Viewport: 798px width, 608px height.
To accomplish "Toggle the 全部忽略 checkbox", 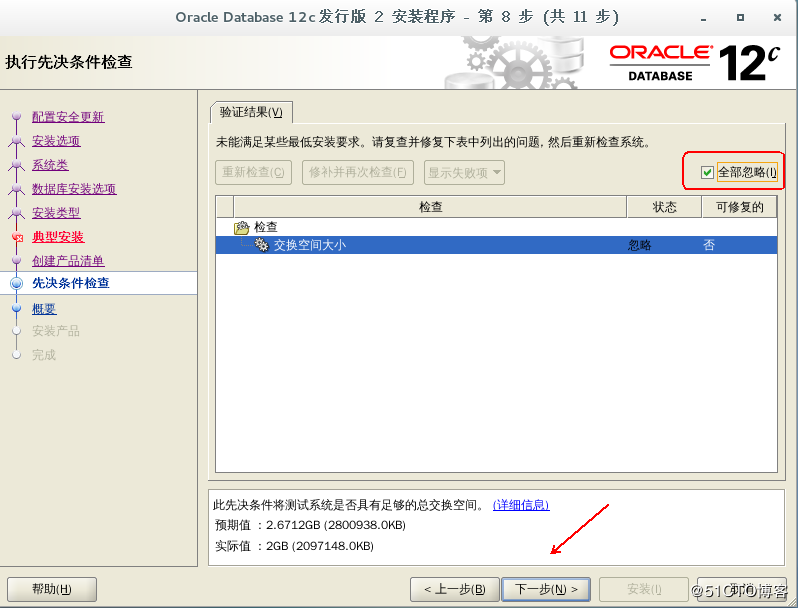I will click(707, 172).
